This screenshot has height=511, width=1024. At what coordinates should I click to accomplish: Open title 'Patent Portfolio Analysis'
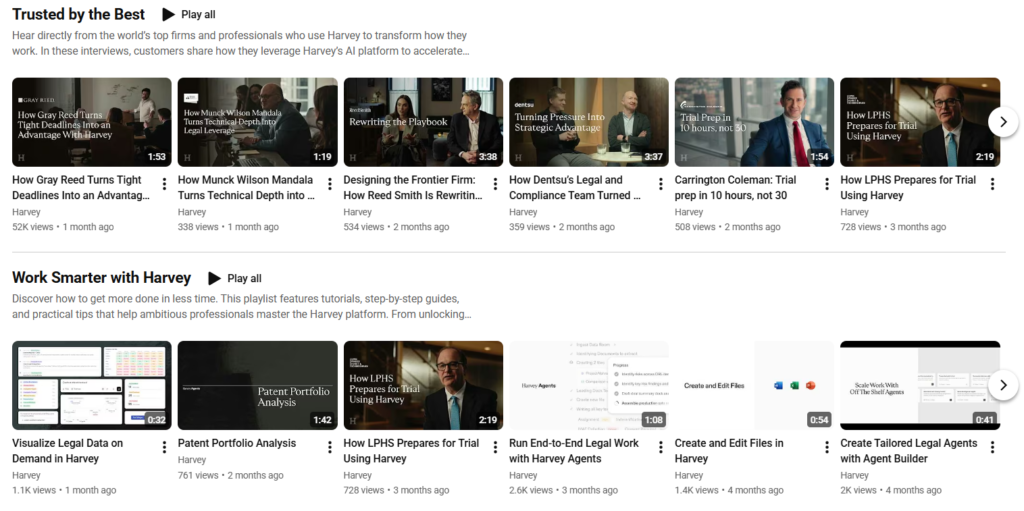pos(236,443)
